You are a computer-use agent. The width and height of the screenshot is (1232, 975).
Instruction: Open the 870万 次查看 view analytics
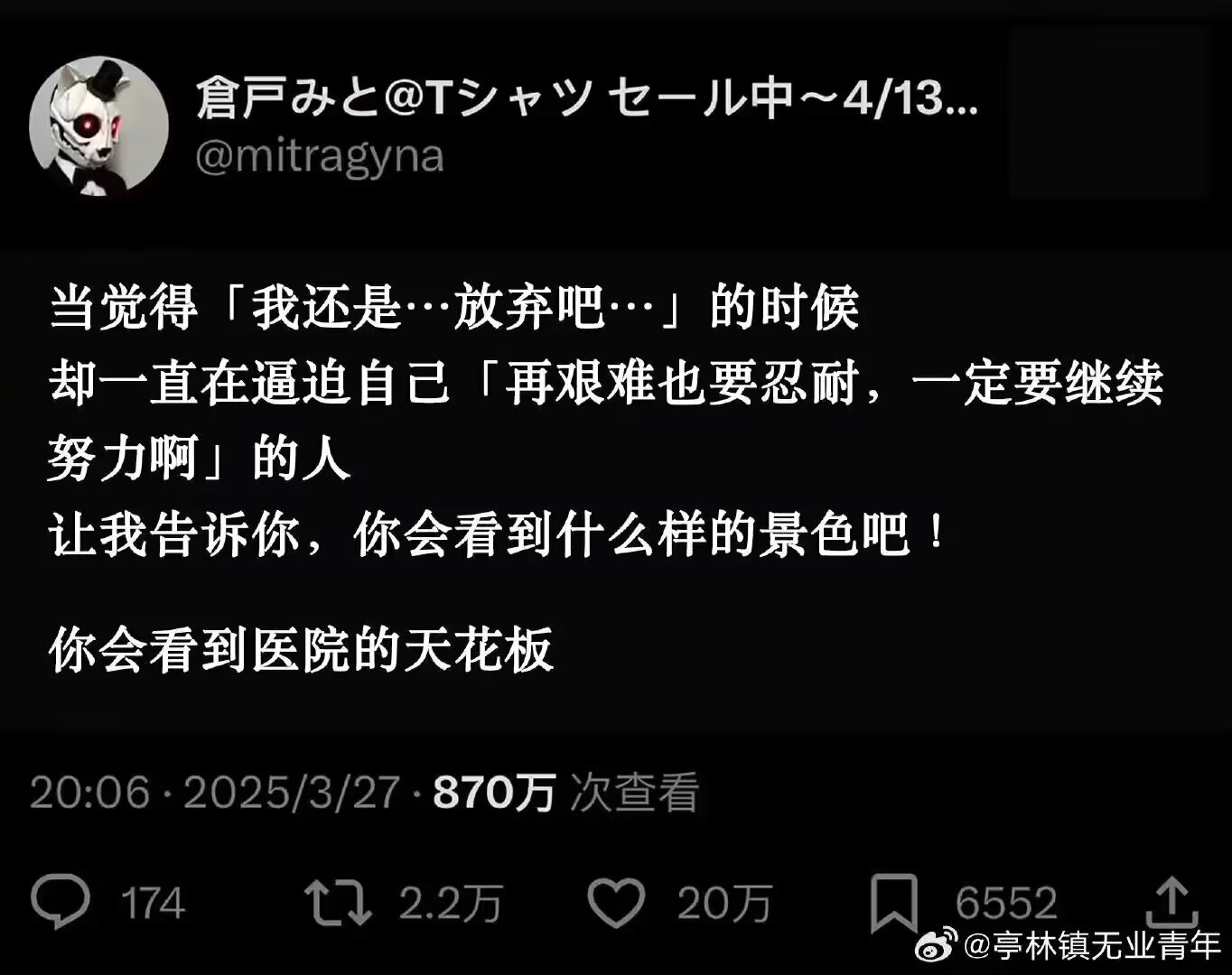(x=566, y=792)
